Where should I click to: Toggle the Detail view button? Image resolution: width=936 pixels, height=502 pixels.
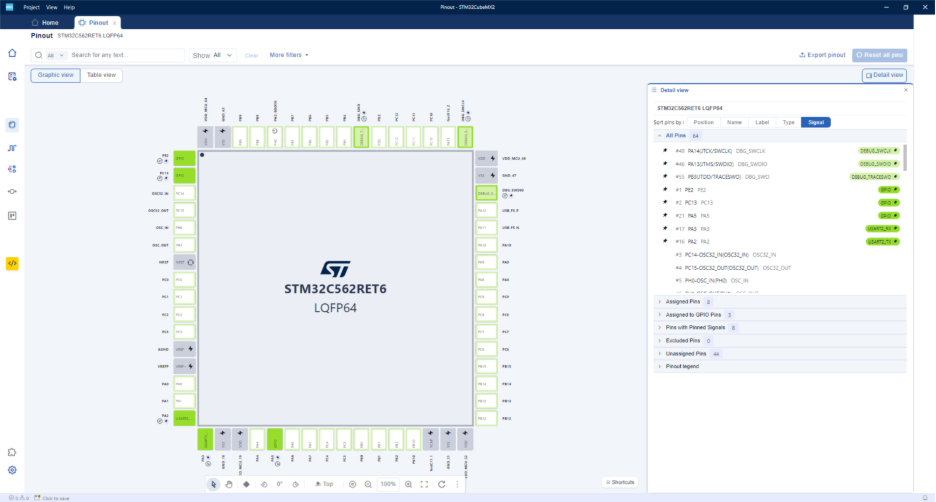click(885, 75)
